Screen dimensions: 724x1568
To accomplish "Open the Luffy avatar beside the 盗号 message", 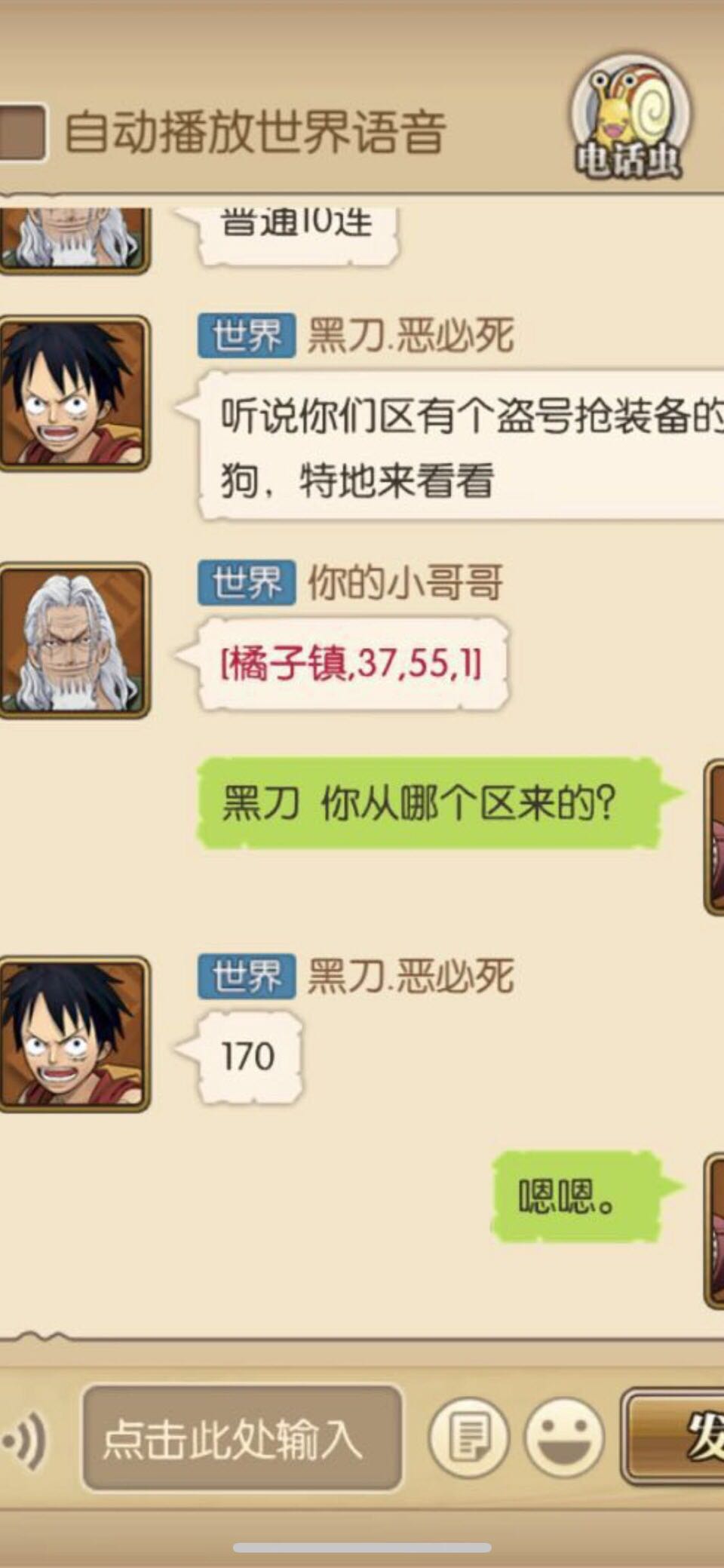I will (x=73, y=394).
